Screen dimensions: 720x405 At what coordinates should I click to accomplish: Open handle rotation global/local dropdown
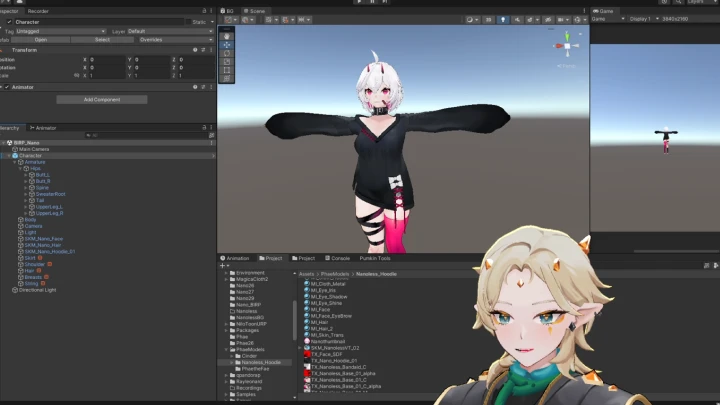[x=248, y=20]
